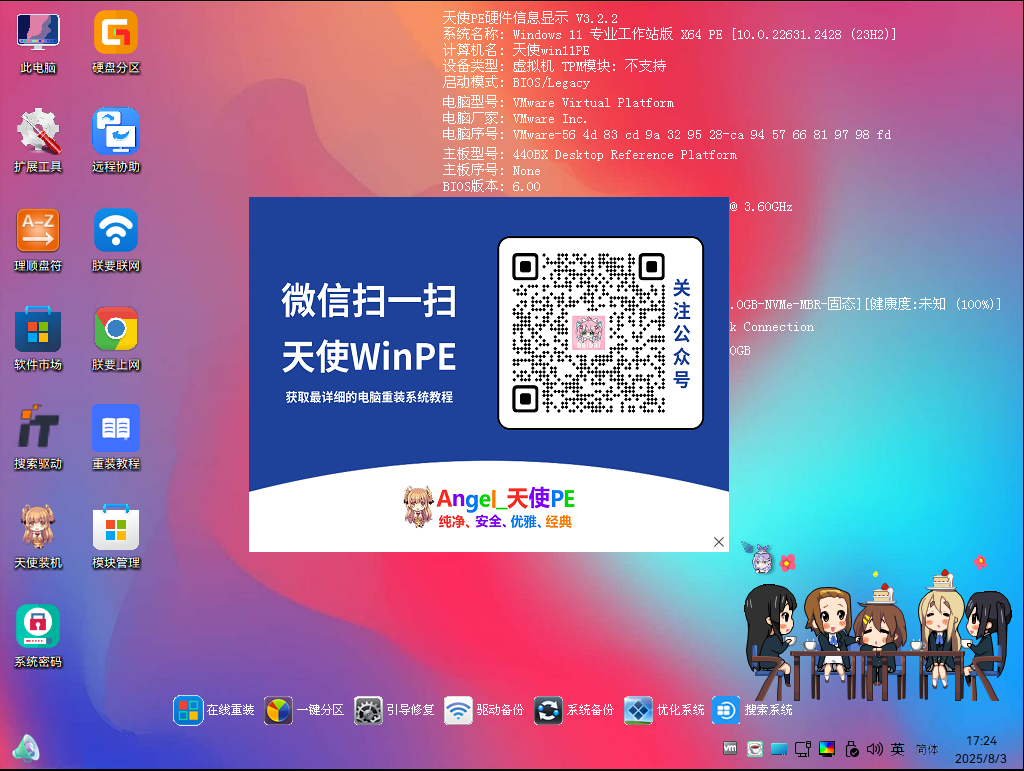Open 软件市场 software market icon
The image size is (1024, 771).
[x=38, y=339]
